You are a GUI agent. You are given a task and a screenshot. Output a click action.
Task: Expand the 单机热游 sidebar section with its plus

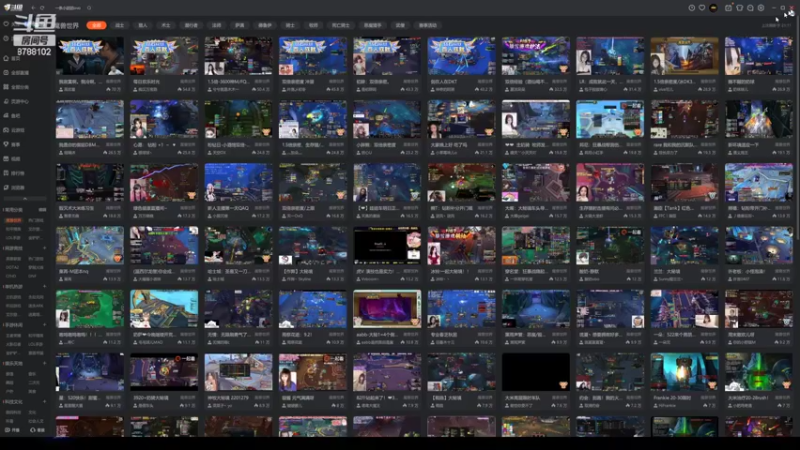point(44,286)
